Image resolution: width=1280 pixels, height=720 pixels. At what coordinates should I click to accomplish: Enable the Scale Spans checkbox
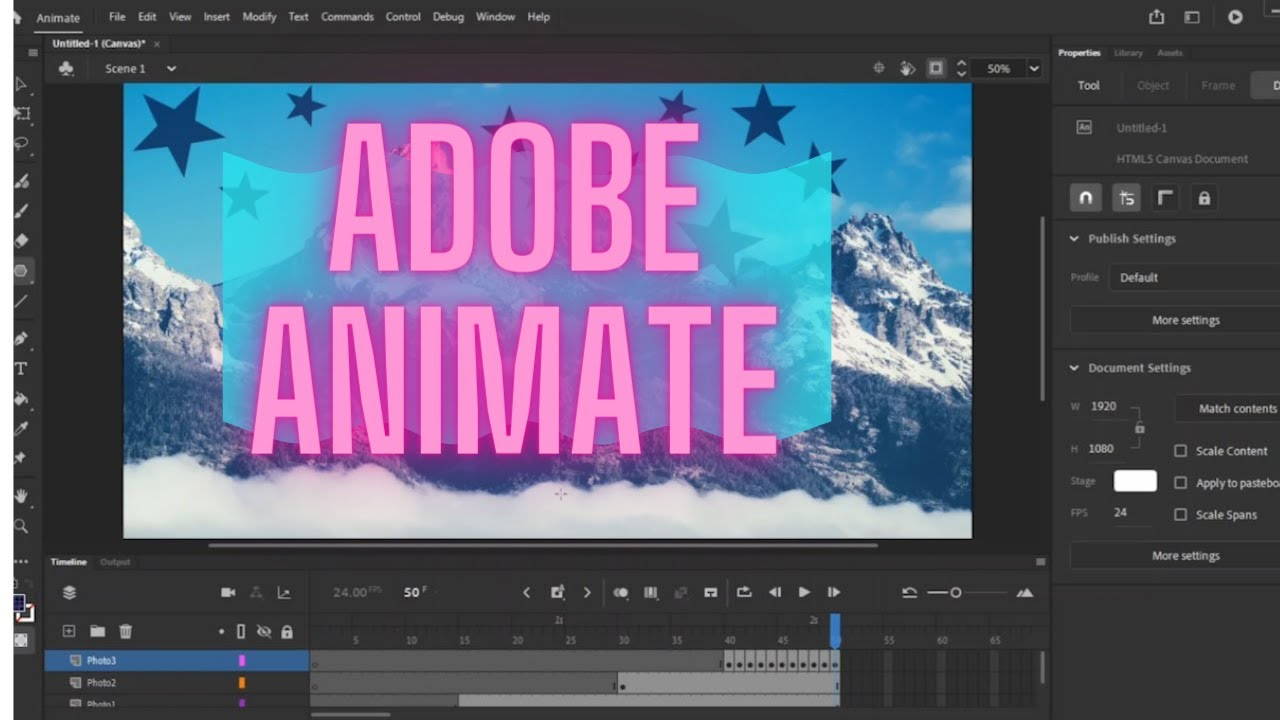coord(1180,515)
